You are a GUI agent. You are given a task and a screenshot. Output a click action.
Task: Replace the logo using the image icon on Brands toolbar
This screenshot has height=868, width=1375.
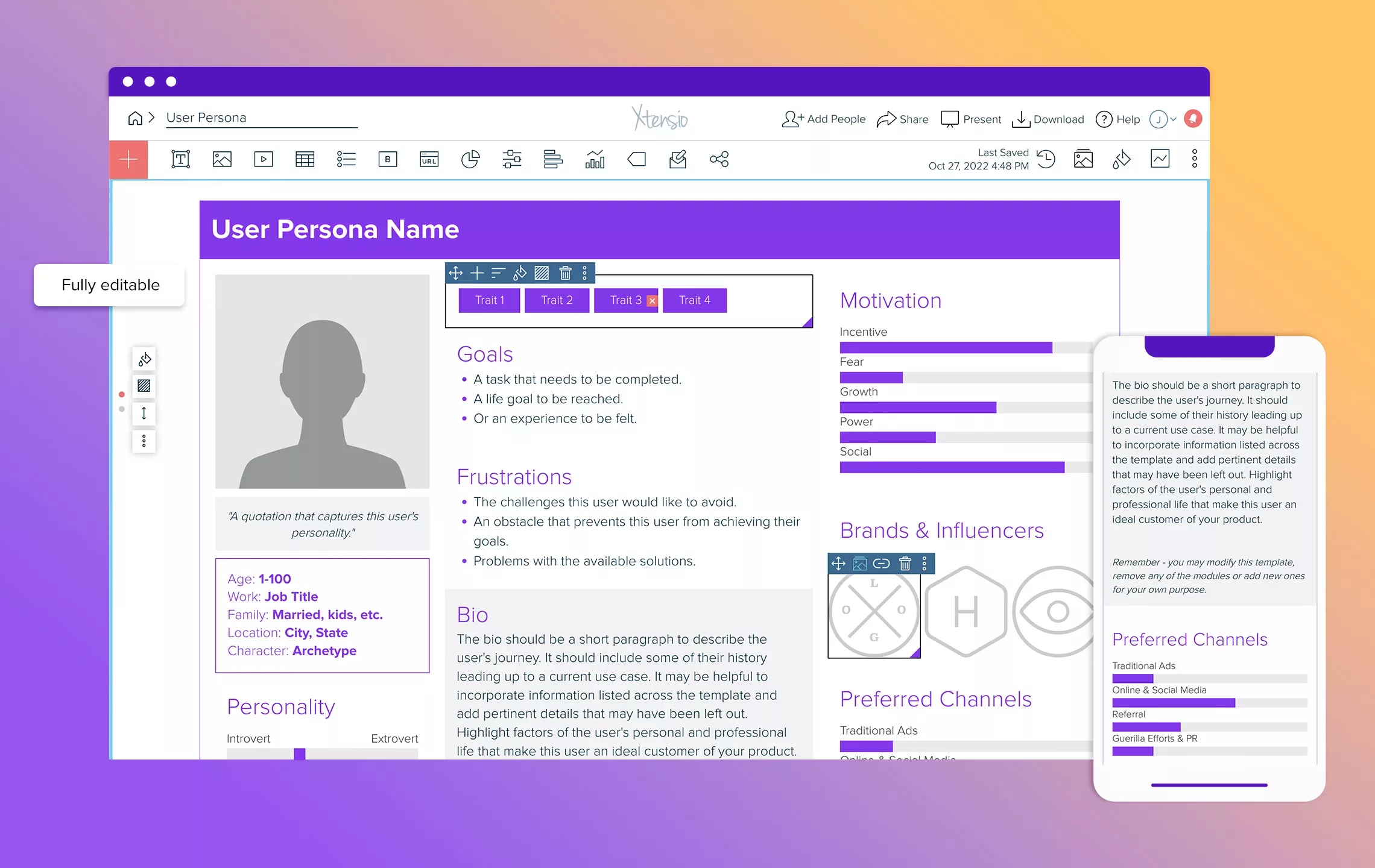point(859,564)
